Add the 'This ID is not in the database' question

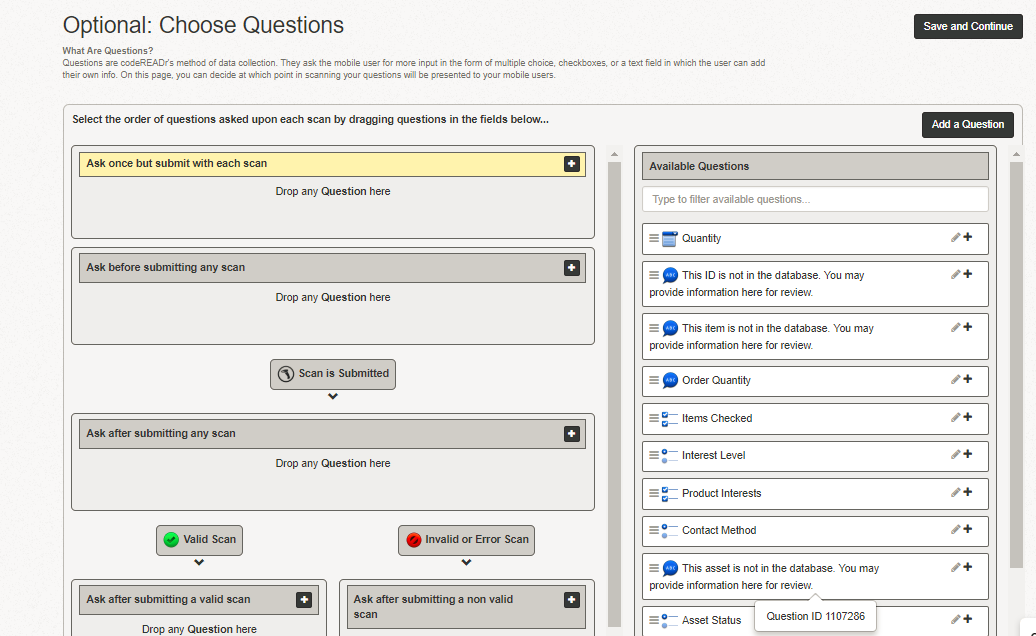click(968, 274)
